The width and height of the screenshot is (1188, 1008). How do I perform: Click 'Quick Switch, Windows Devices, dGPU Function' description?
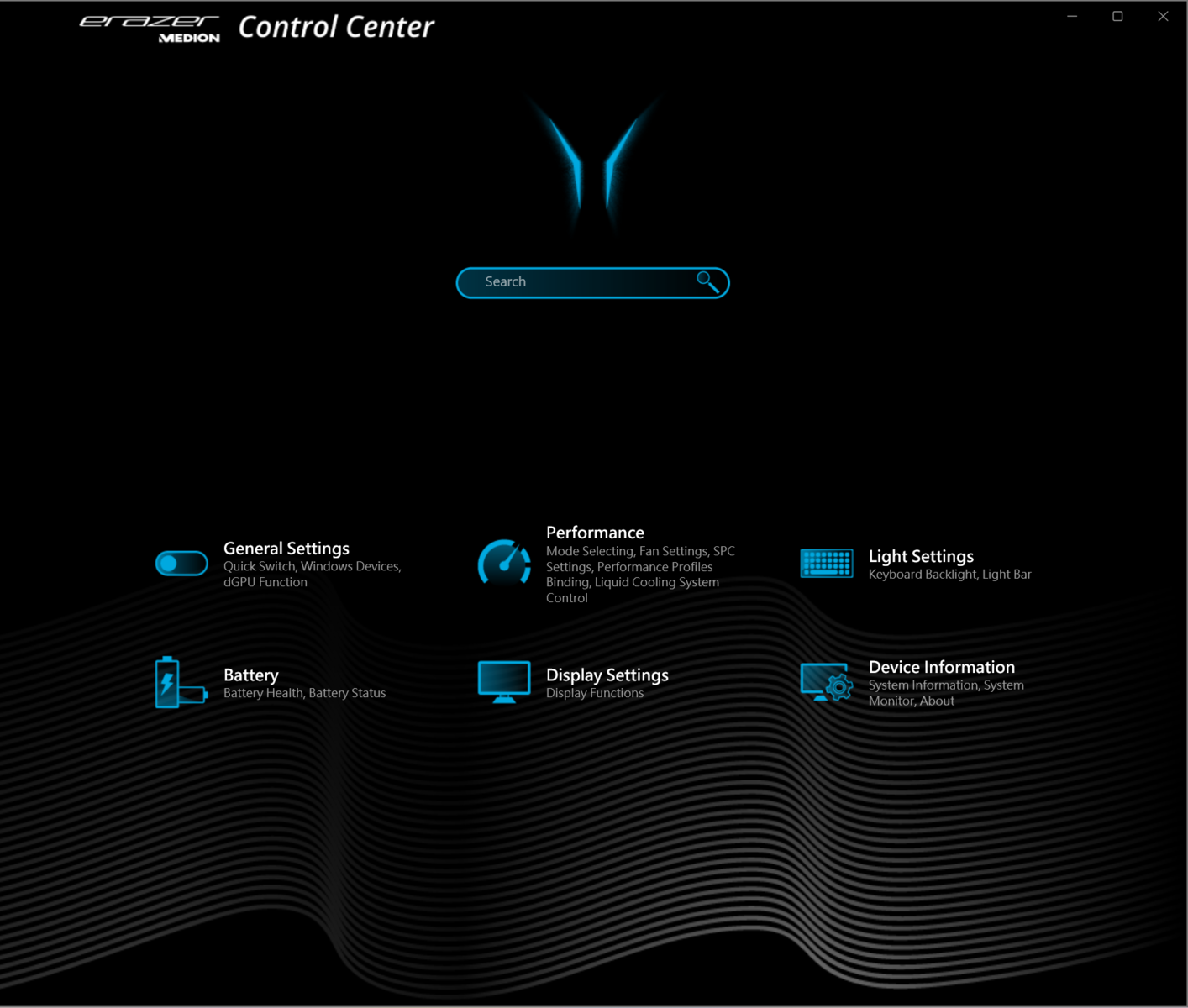tap(313, 575)
